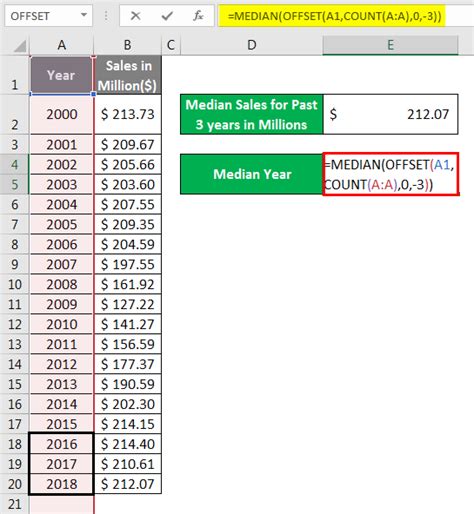Select cell containing year 2000
Viewport: 474px width, 514px height.
coord(62,115)
